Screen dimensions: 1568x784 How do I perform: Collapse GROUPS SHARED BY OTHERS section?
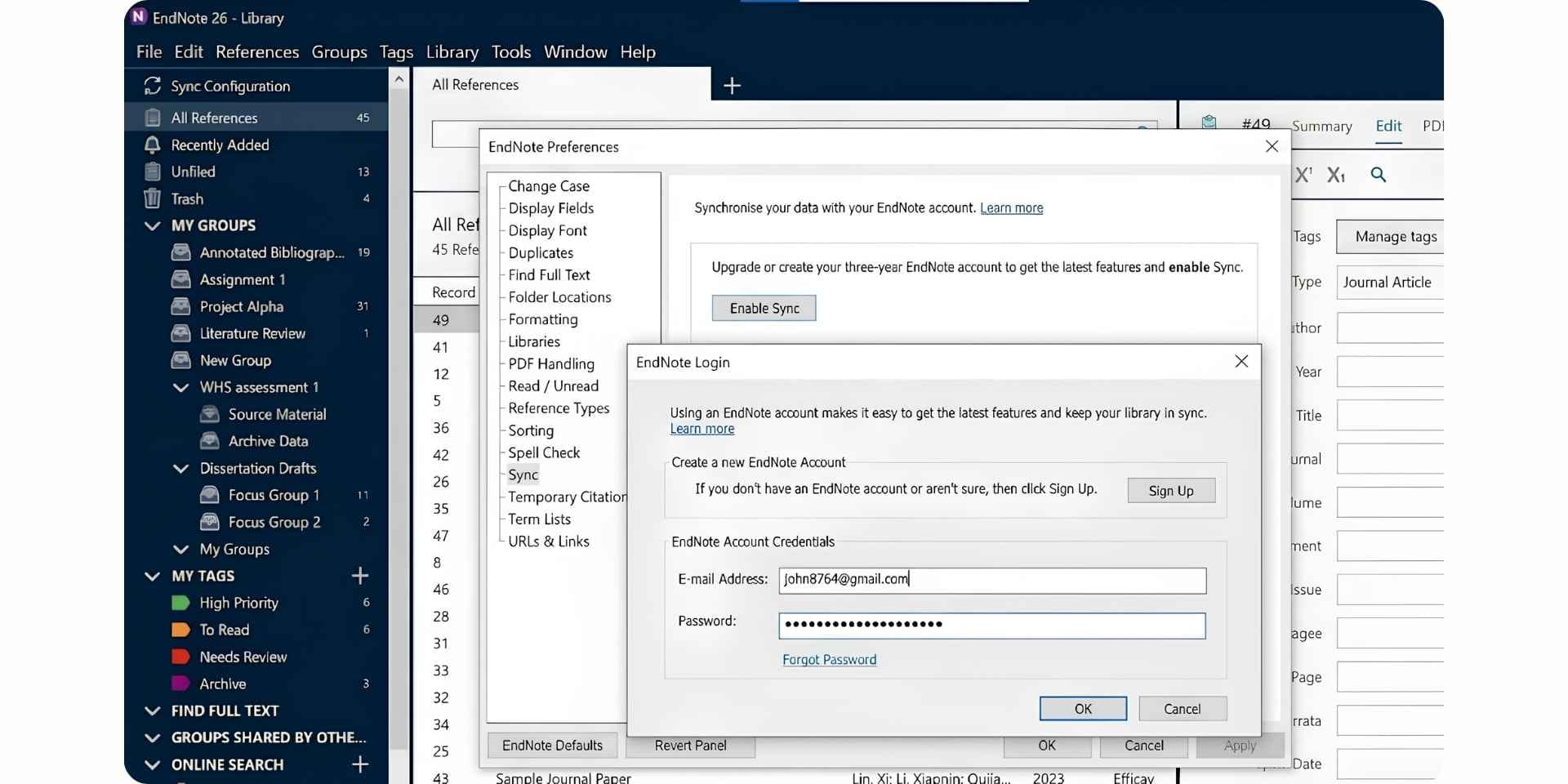[x=152, y=737]
